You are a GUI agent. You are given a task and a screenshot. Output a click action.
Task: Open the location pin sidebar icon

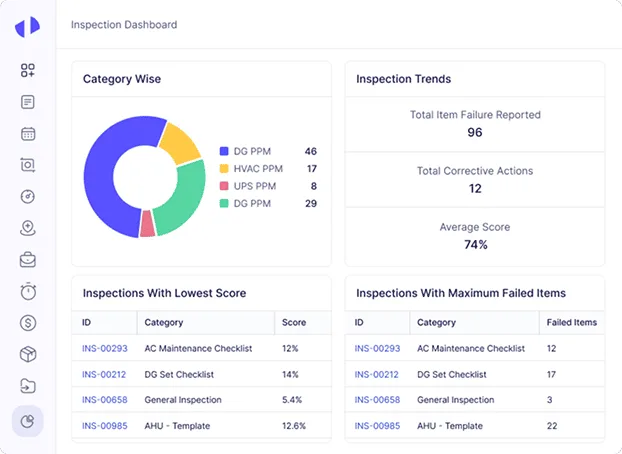pyautogui.click(x=28, y=228)
